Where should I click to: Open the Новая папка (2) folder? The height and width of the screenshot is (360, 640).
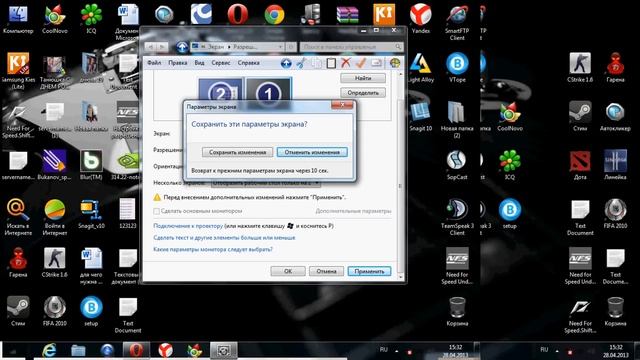[457, 120]
